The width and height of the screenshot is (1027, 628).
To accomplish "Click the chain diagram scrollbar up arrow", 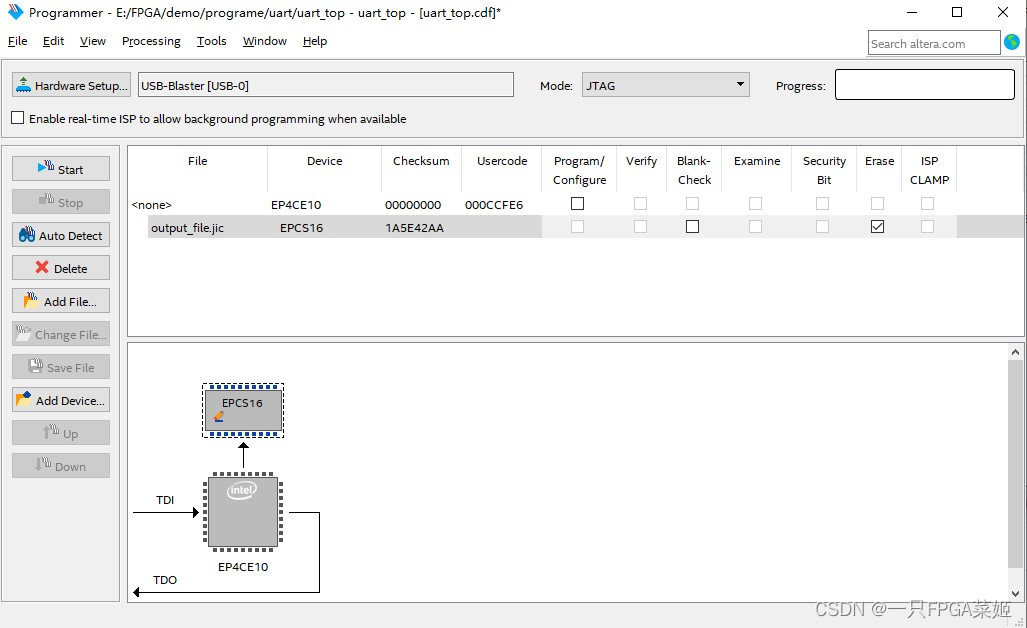I will (x=1015, y=352).
